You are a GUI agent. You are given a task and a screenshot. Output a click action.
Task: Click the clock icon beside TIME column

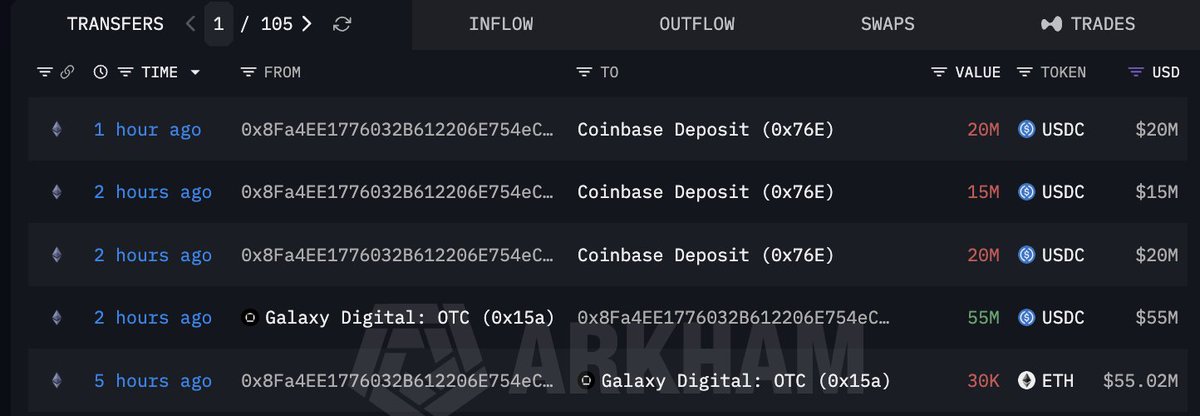point(100,72)
